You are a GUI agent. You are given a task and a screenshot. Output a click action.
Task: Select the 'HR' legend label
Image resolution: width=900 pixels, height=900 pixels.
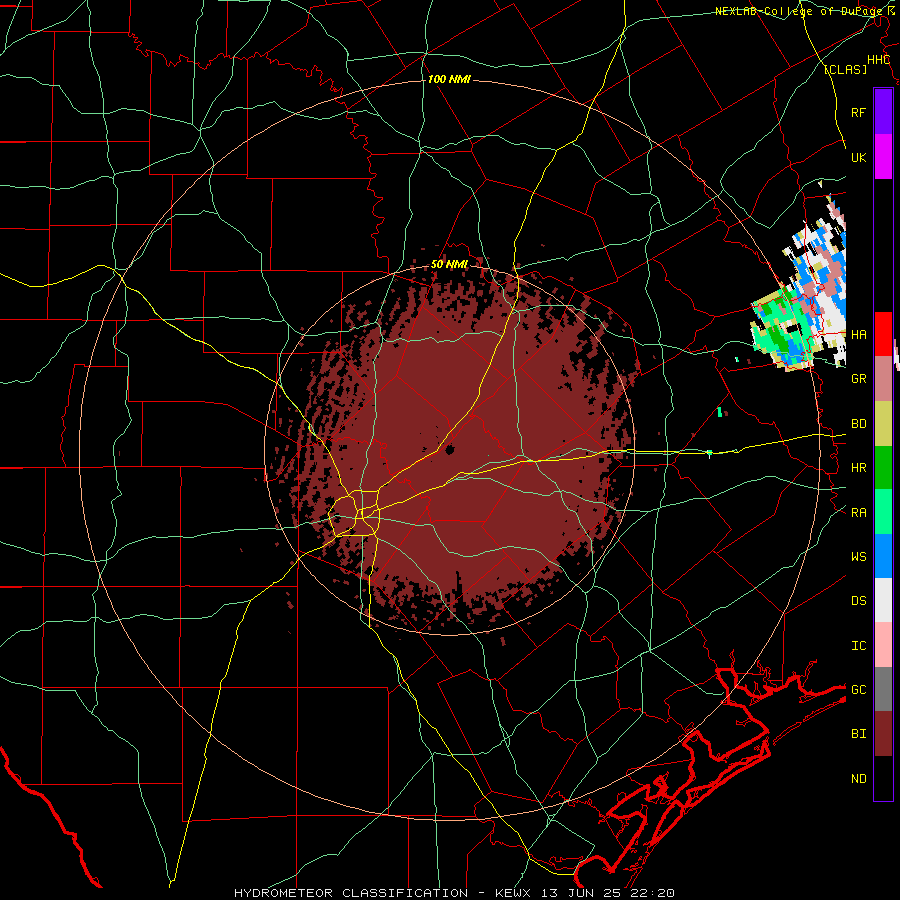[858, 468]
